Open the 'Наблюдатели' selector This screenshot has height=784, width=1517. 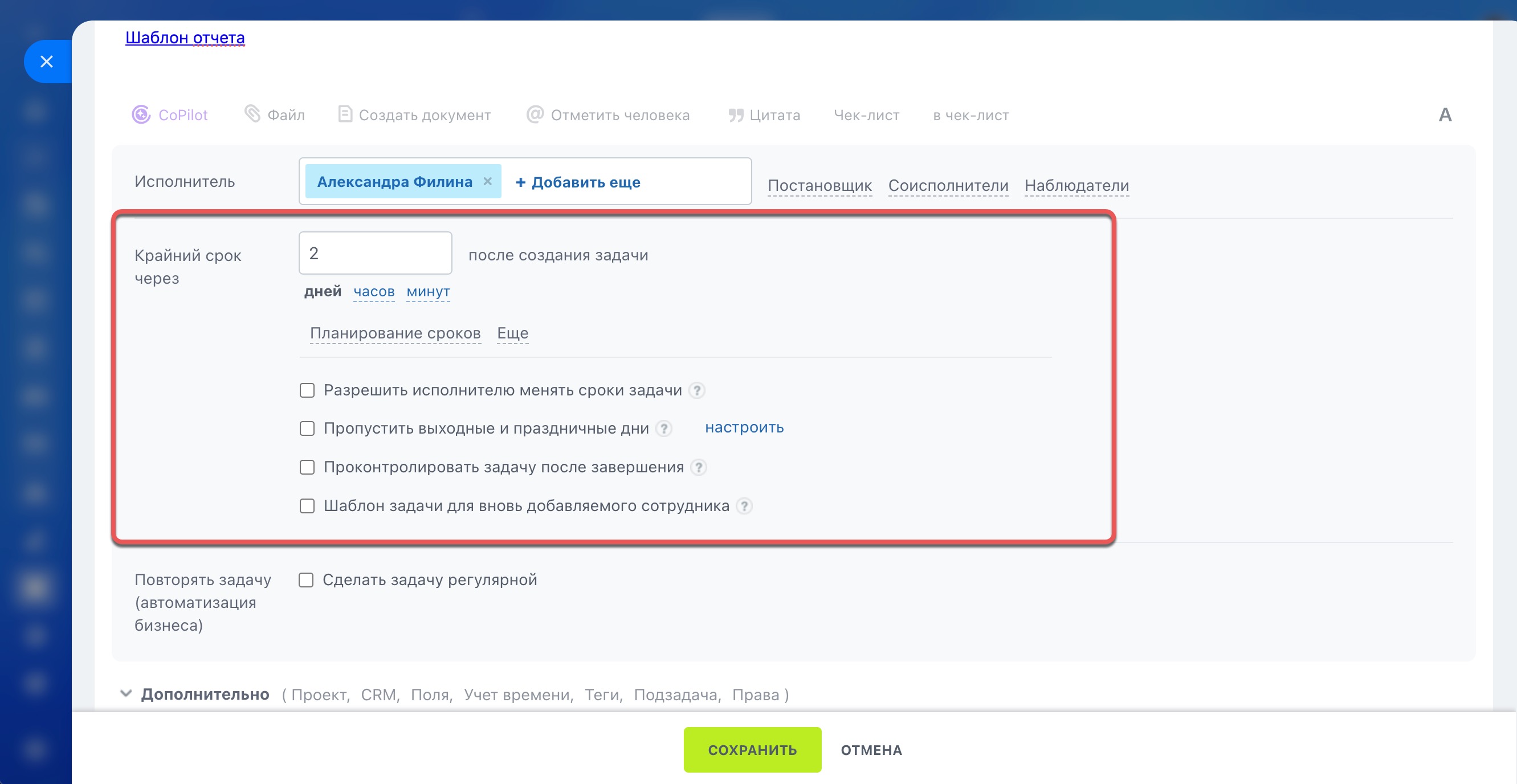pos(1076,185)
